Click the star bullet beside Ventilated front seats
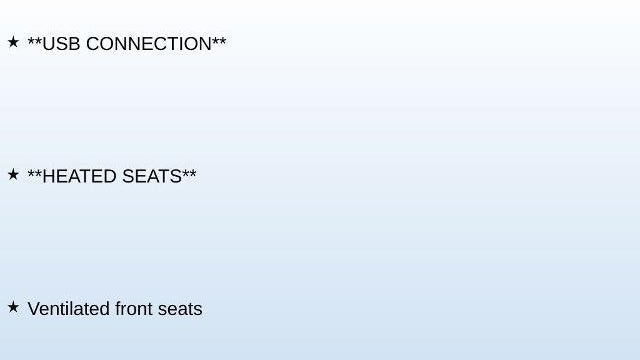Image resolution: width=640 pixels, height=360 pixels. tap(13, 307)
